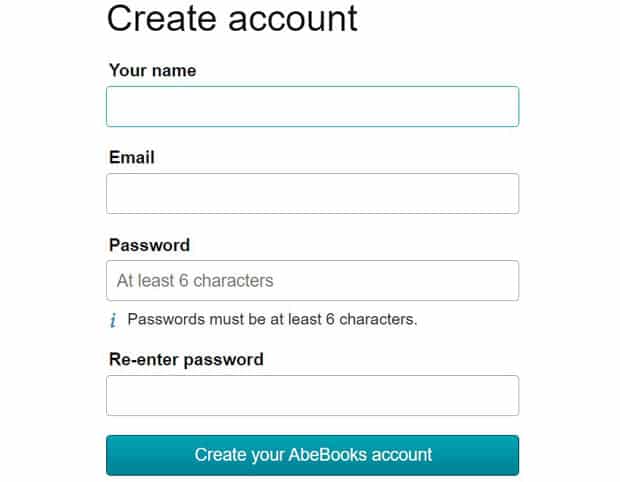Viewport: 620px width, 482px height.
Task: Click the "Passwords must be at least 6 characters" hint
Action: 272,319
